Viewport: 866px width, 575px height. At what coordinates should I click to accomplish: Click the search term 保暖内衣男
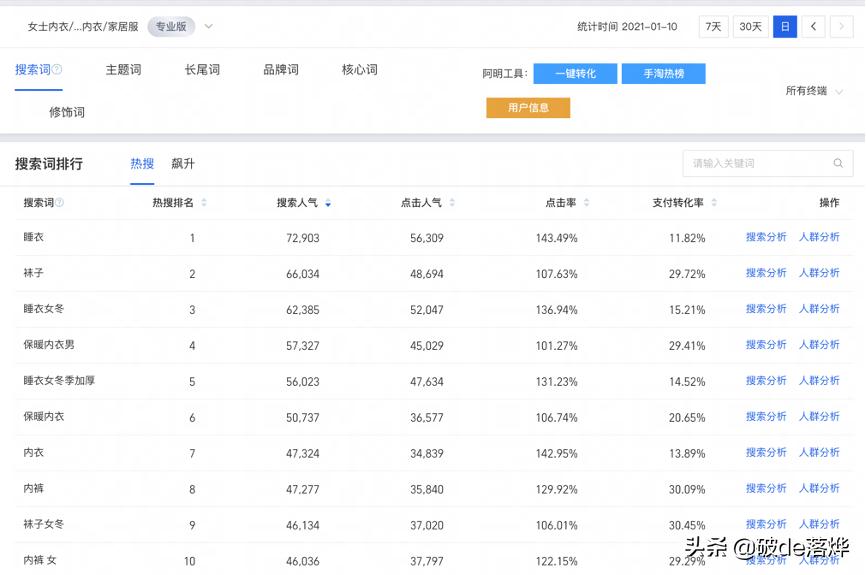49,345
